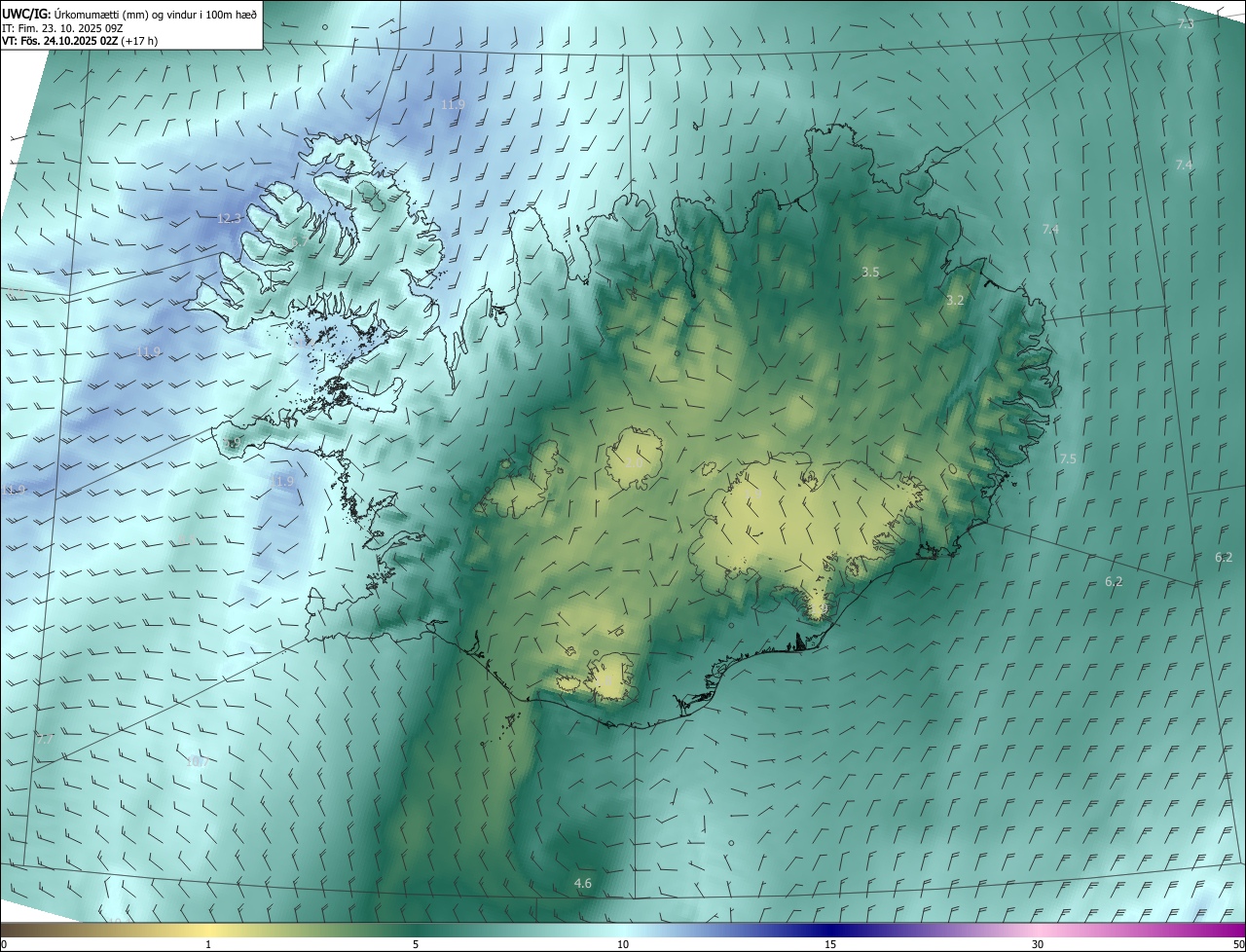Screen dimensions: 1246x952
Task: Click the 3.5 value in northeast Iceland
Action: [x=870, y=273]
